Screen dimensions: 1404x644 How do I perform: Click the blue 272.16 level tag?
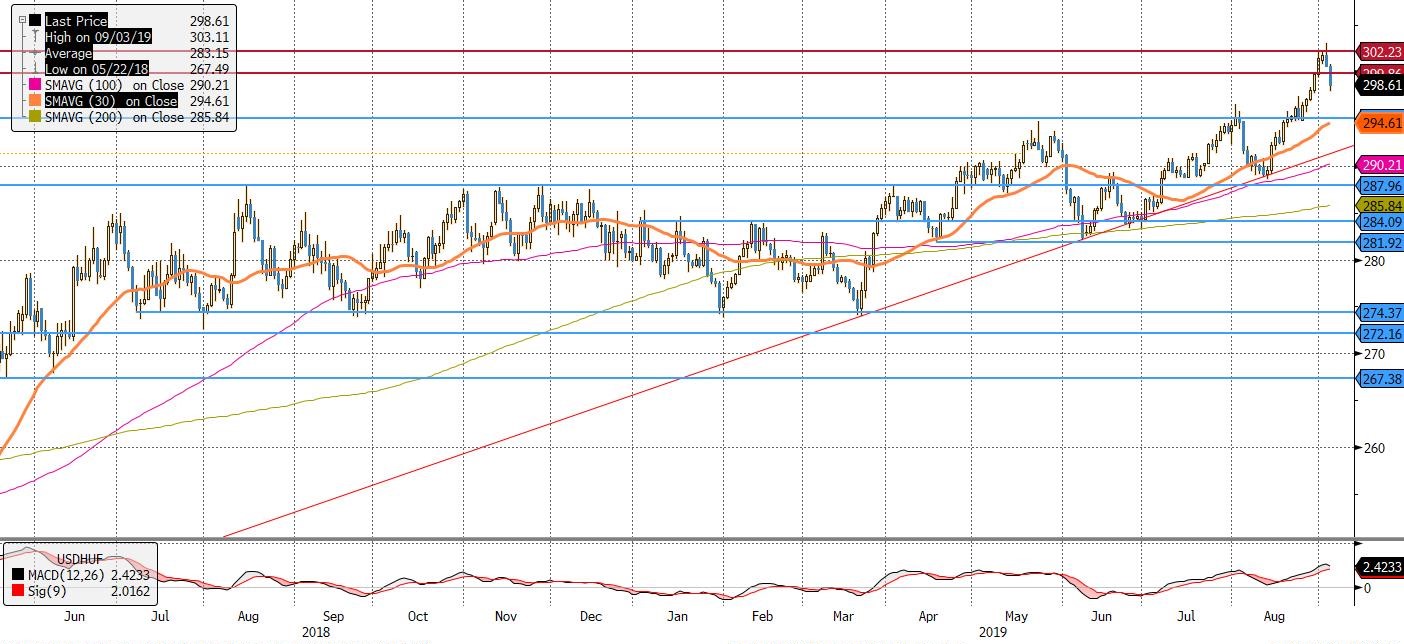pos(1381,333)
